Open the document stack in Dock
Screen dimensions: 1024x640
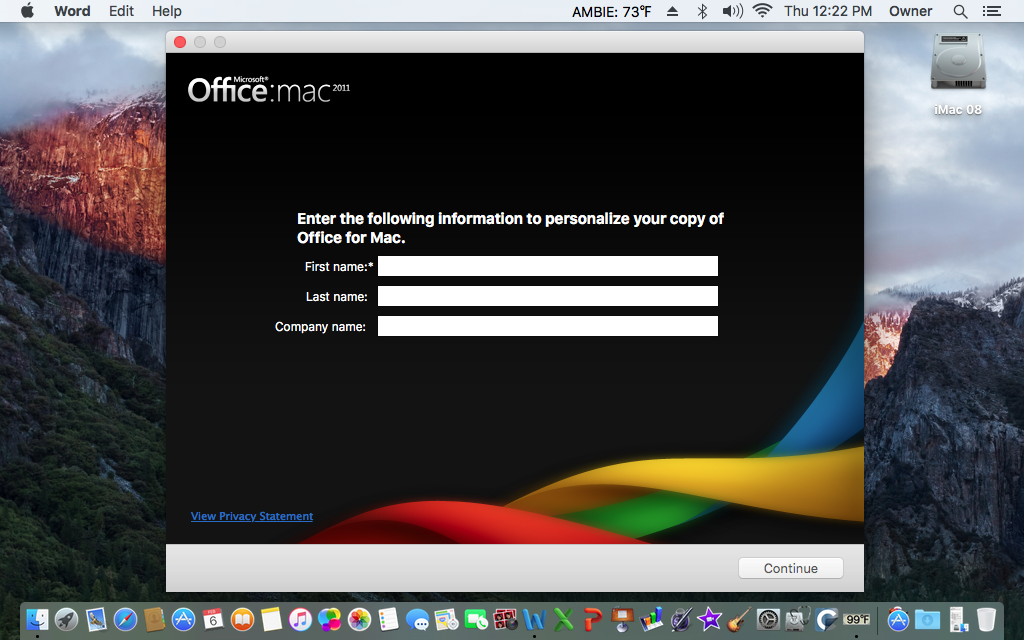click(x=957, y=618)
